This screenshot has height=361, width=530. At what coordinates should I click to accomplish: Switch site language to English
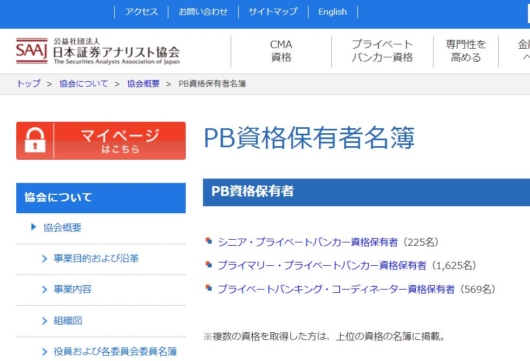332,12
